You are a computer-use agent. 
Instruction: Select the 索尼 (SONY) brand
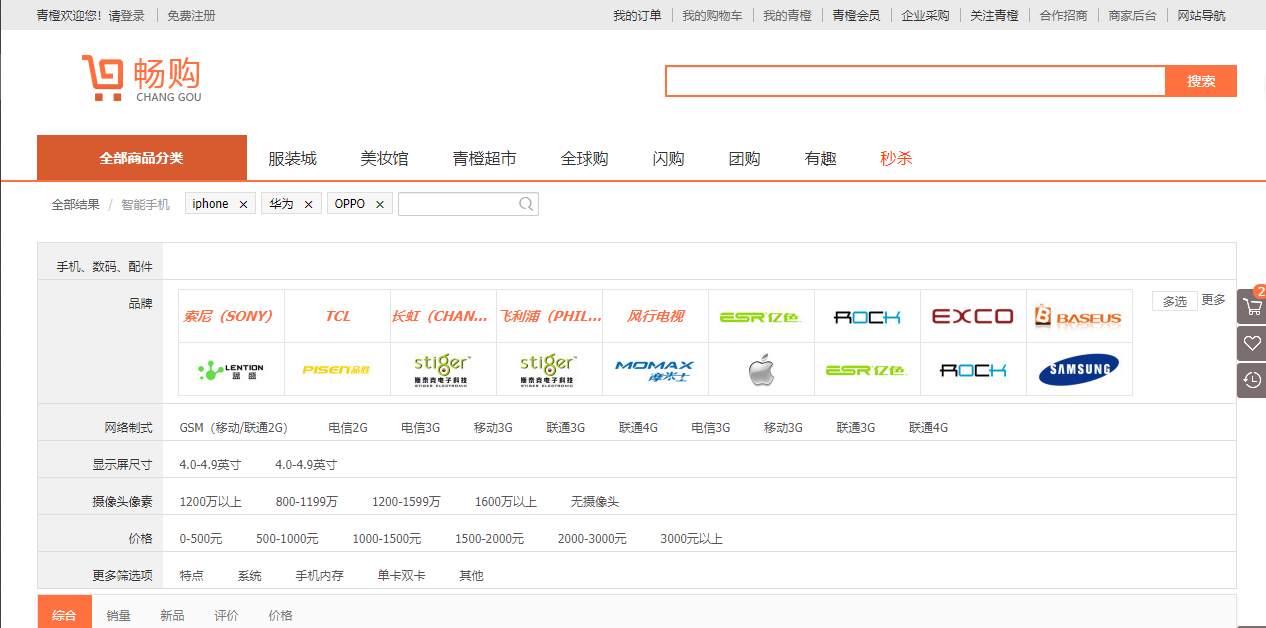click(231, 316)
